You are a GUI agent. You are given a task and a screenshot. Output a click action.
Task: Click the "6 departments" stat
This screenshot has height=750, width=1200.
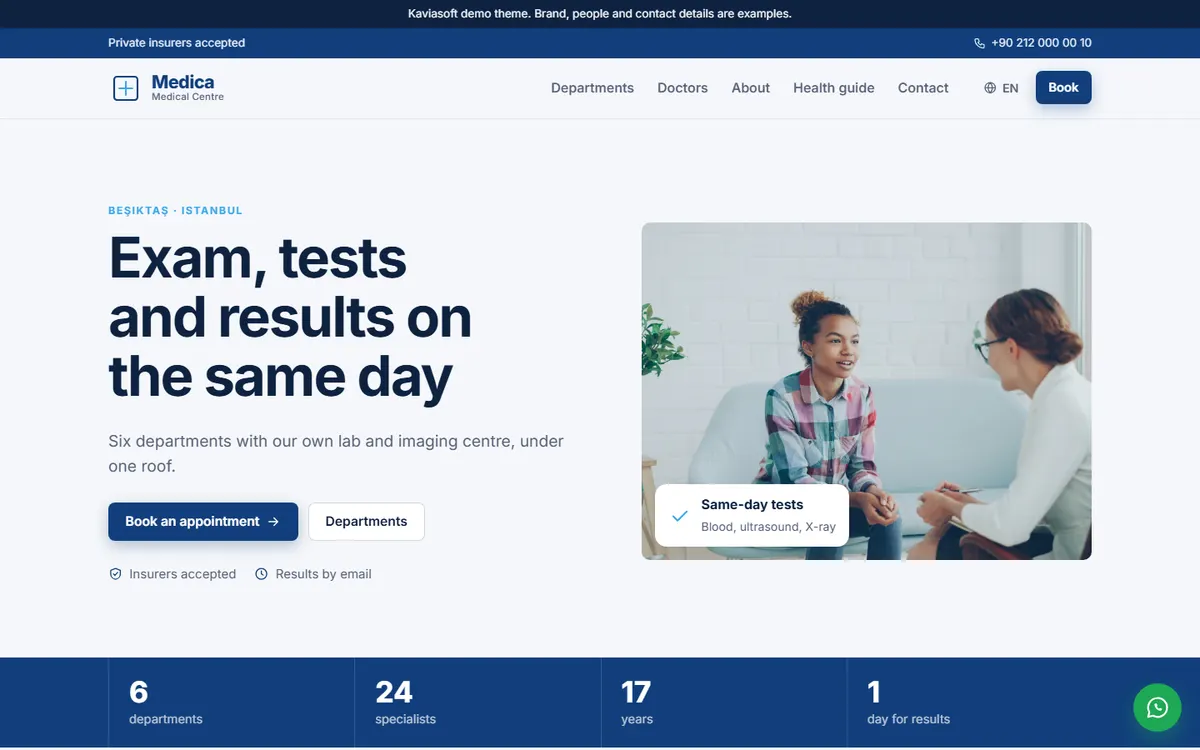[166, 703]
